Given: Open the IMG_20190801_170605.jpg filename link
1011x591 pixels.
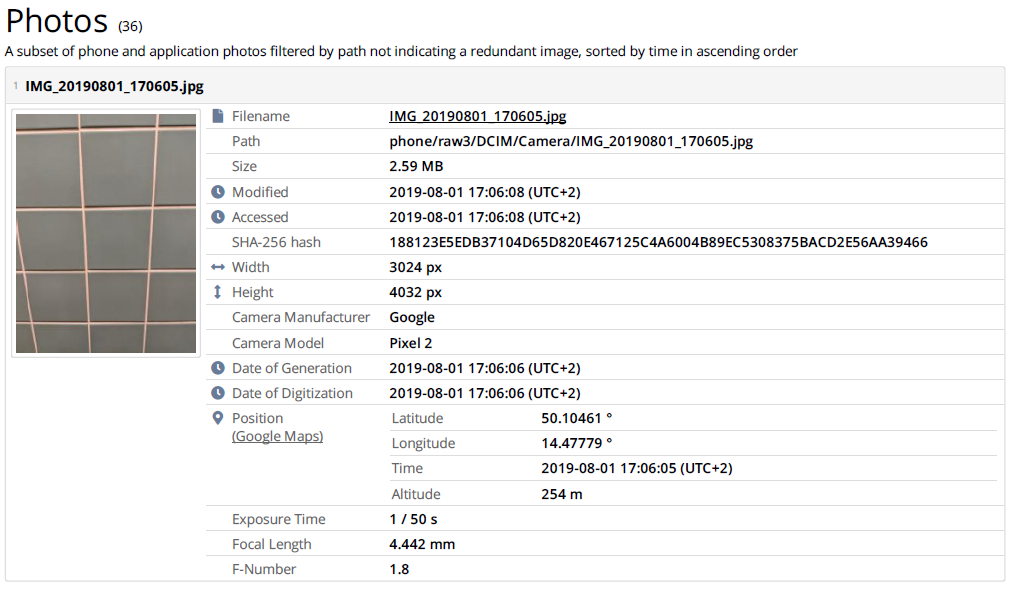Looking at the screenshot, I should [x=477, y=116].
